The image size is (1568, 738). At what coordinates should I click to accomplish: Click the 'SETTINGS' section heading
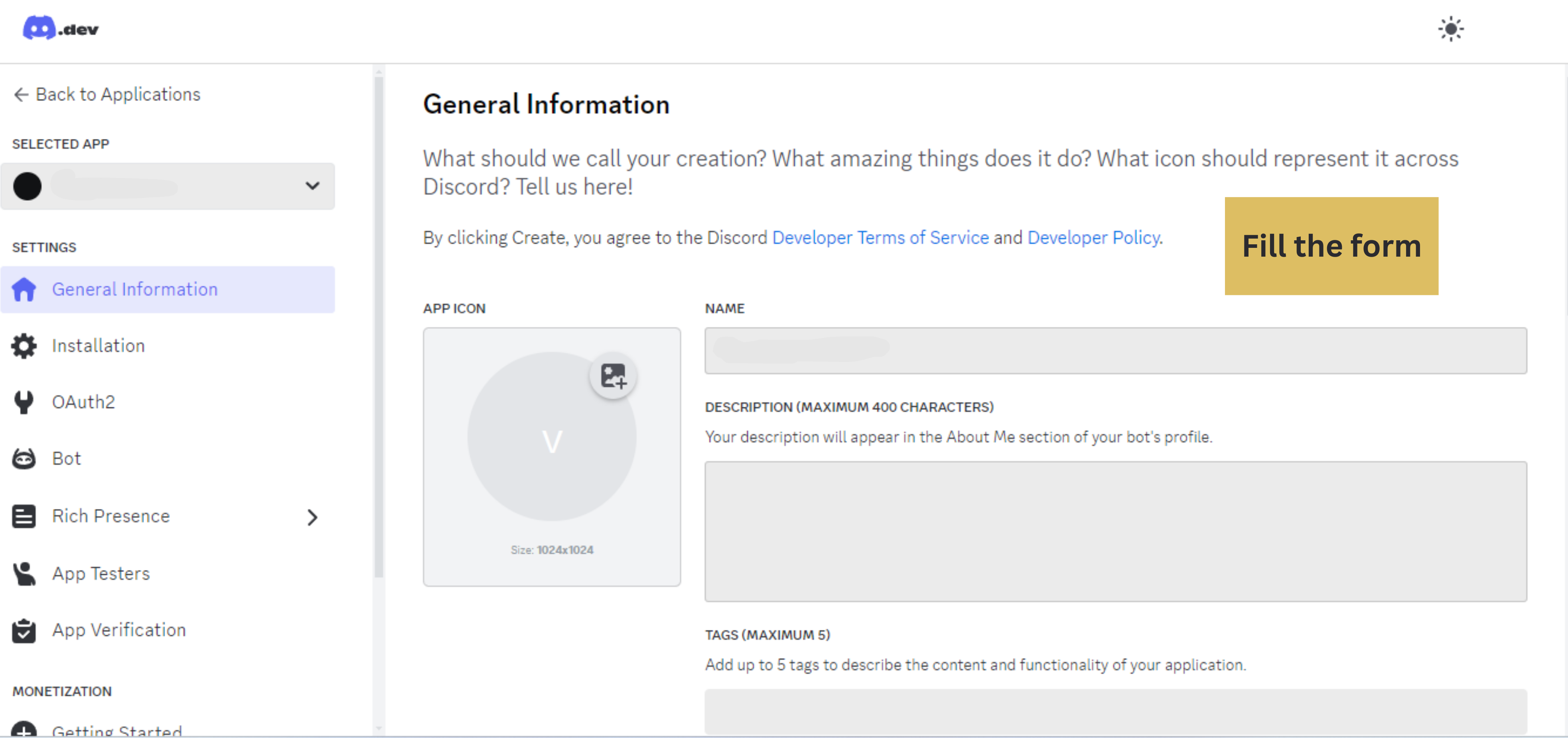pos(44,247)
